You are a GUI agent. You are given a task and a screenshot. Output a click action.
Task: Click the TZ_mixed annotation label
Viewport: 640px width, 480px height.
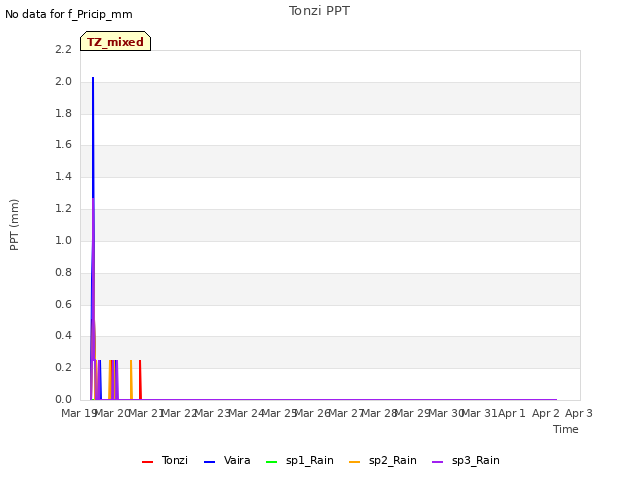tap(116, 41)
